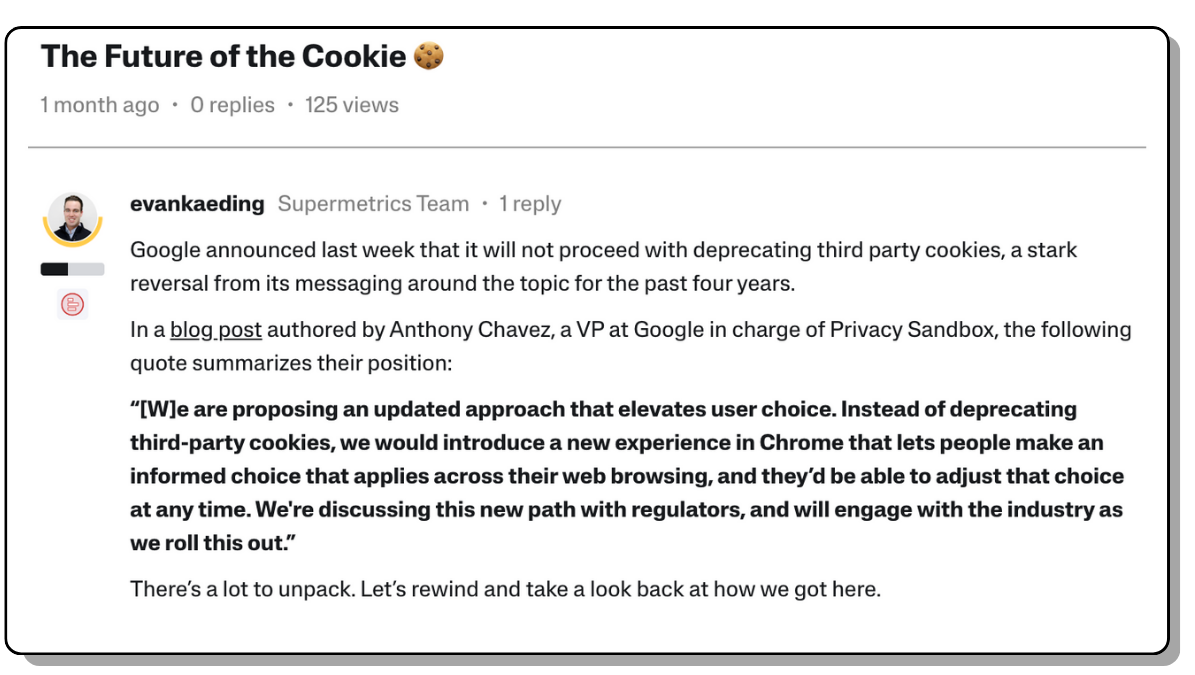Click the "1 month ago" timestamp
This screenshot has height=675, width=1195.
point(100,105)
